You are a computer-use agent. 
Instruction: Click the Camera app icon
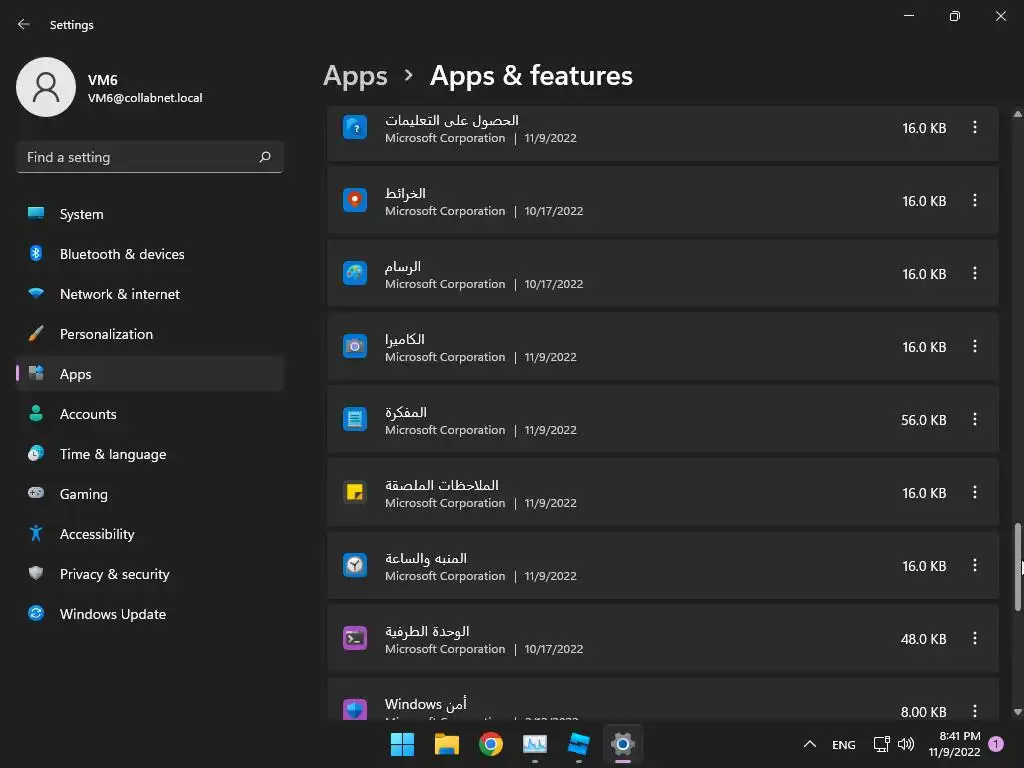pyautogui.click(x=355, y=347)
